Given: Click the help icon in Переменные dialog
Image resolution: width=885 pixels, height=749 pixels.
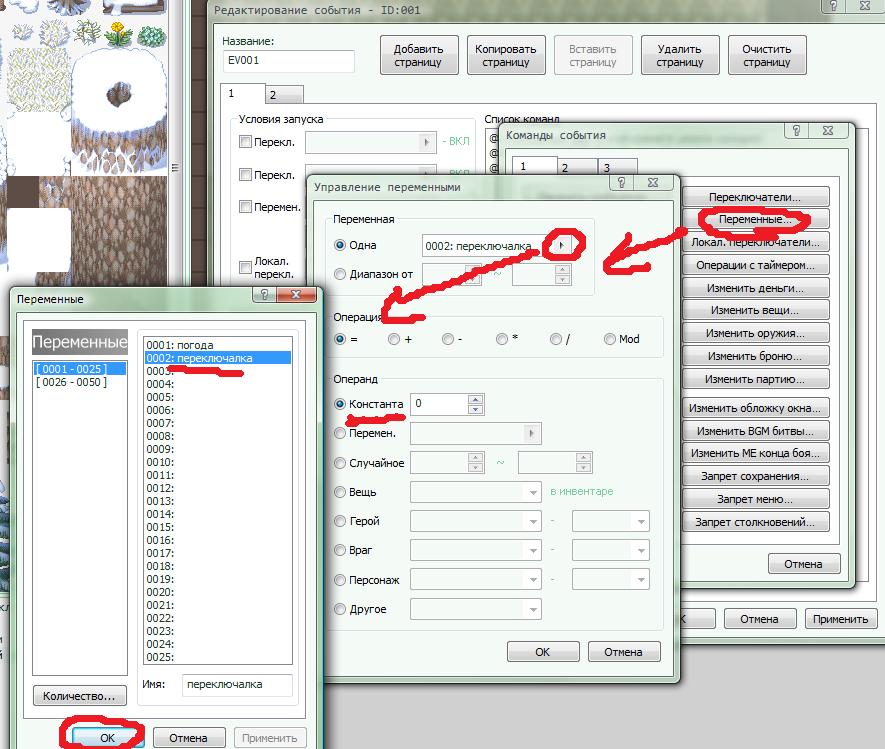Looking at the screenshot, I should pos(265,297).
